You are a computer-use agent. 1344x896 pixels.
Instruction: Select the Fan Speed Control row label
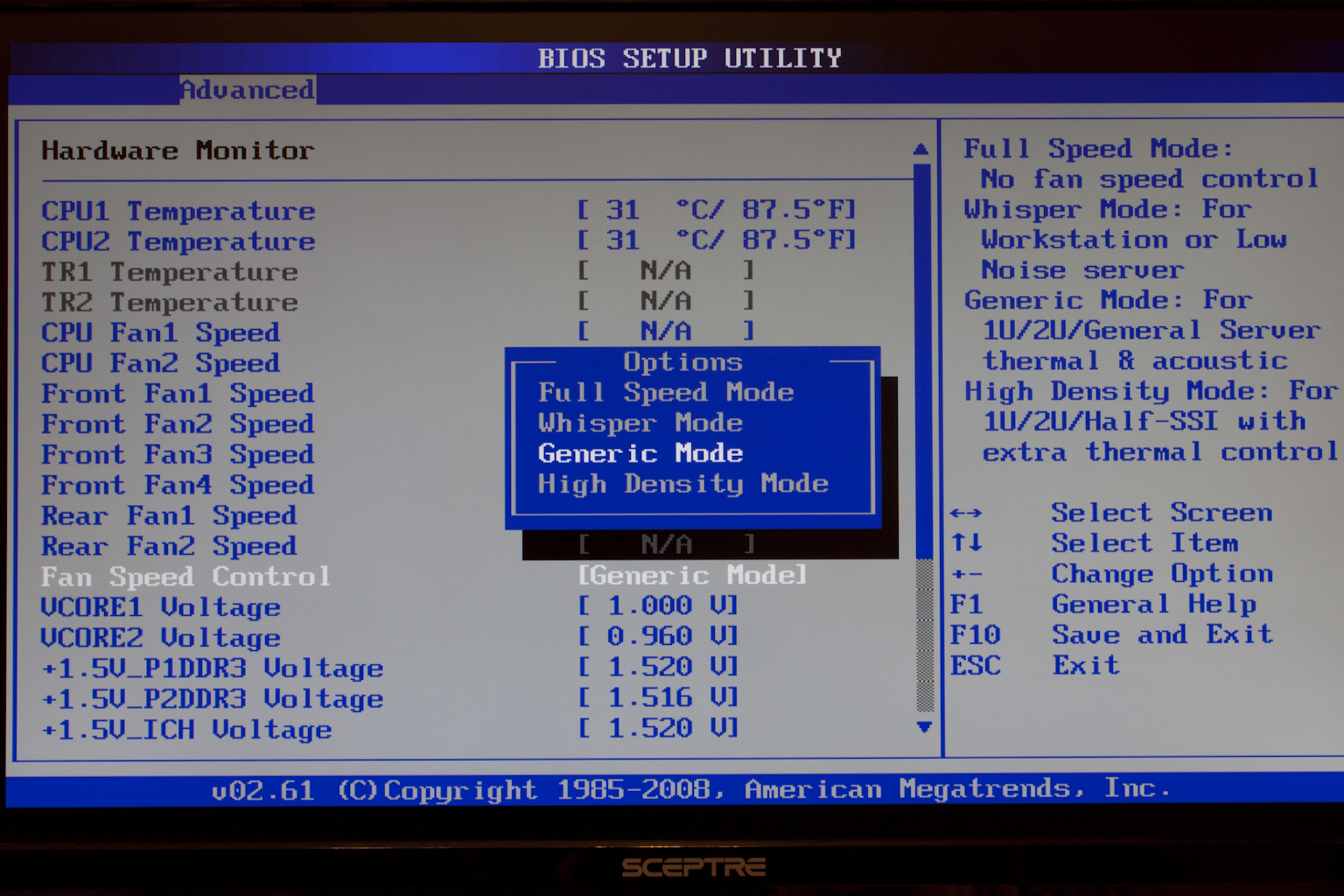(x=185, y=577)
